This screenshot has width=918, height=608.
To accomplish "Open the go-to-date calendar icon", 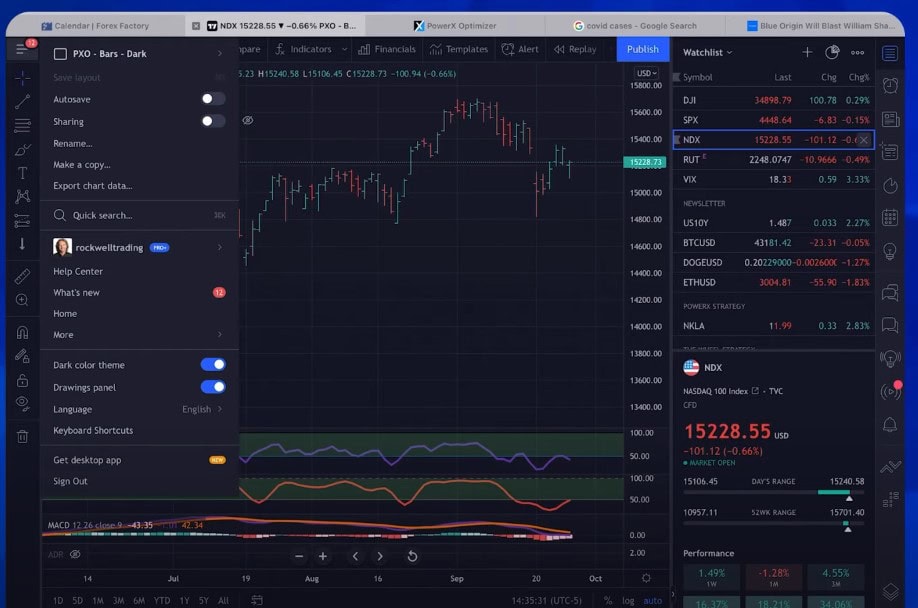I will pos(257,600).
